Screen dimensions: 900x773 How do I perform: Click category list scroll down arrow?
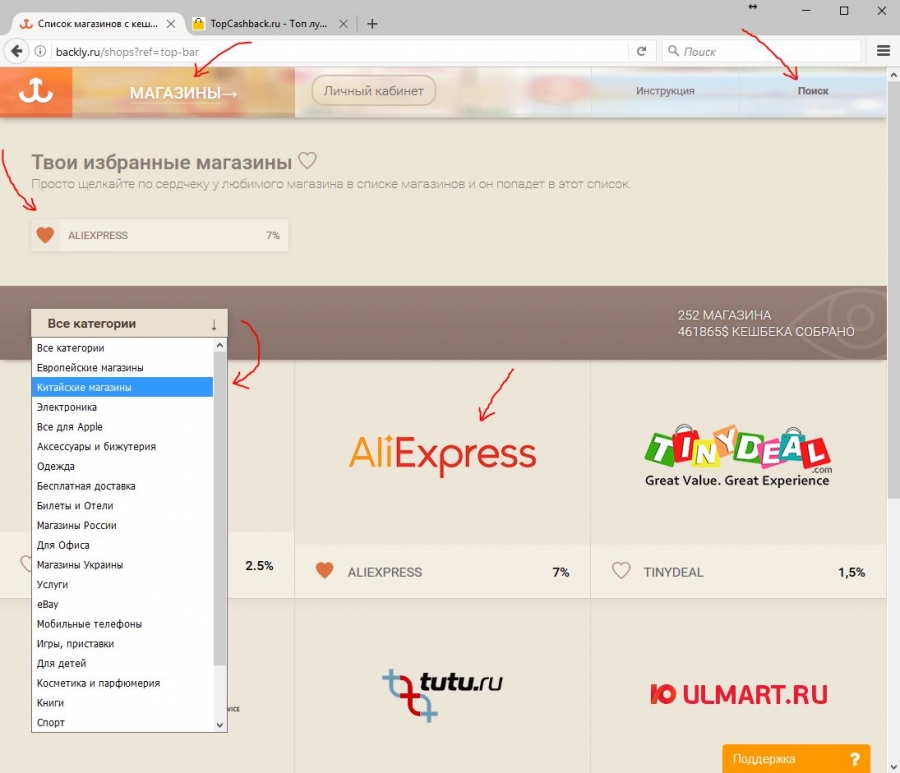(x=220, y=725)
